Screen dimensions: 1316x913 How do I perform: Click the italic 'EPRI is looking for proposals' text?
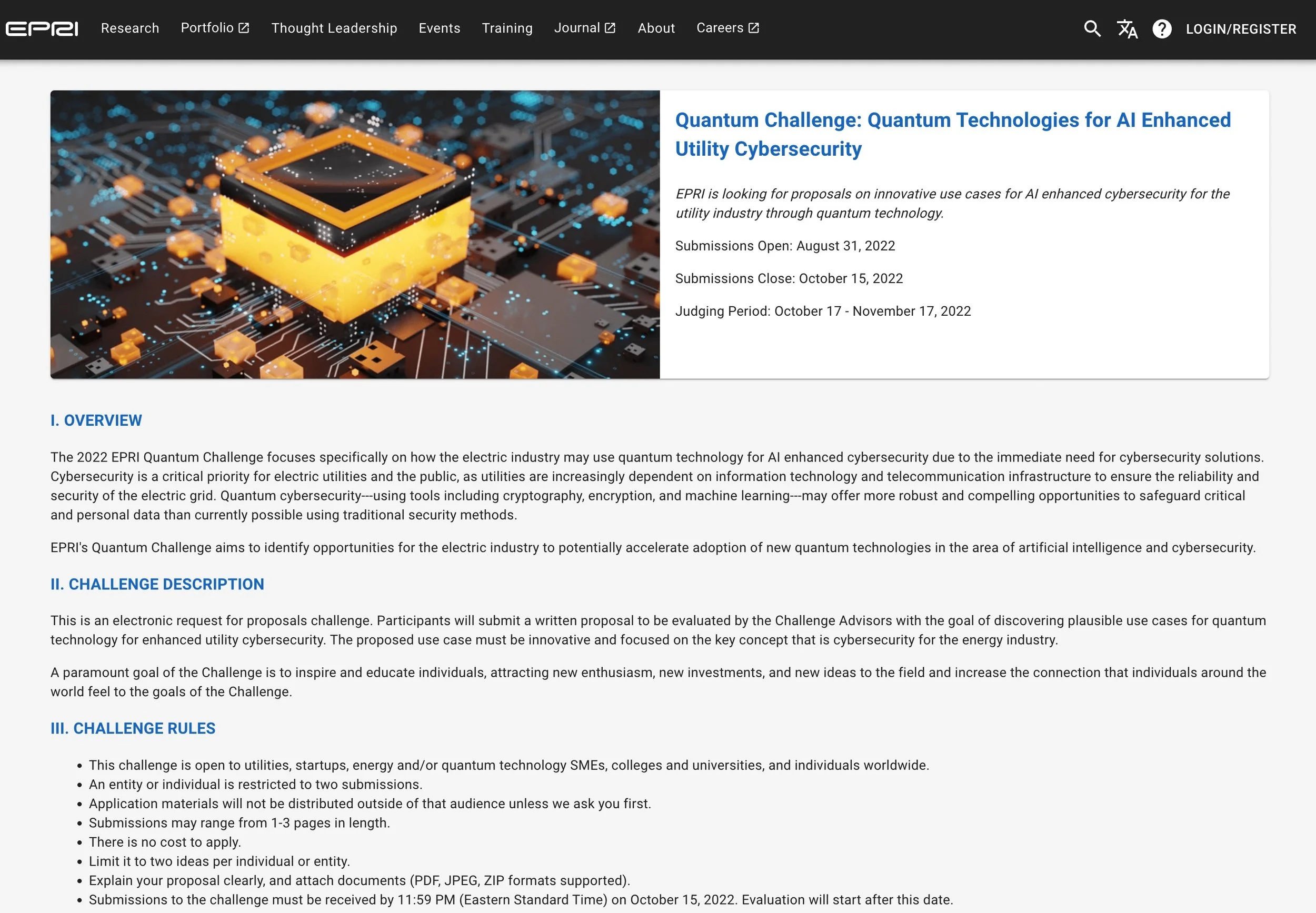tap(952, 204)
